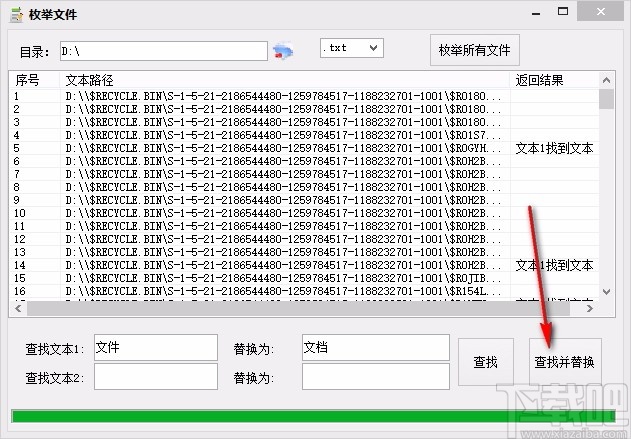
Task: Select list row number 7
Action: 304,174
